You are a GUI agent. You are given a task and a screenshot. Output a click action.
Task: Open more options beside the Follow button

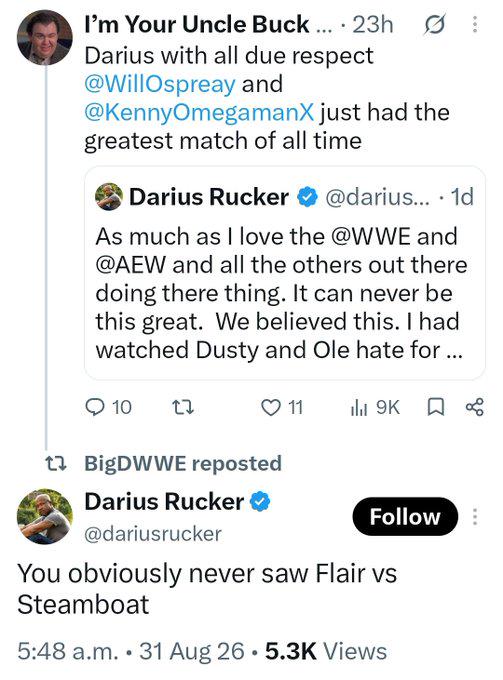tap(475, 517)
